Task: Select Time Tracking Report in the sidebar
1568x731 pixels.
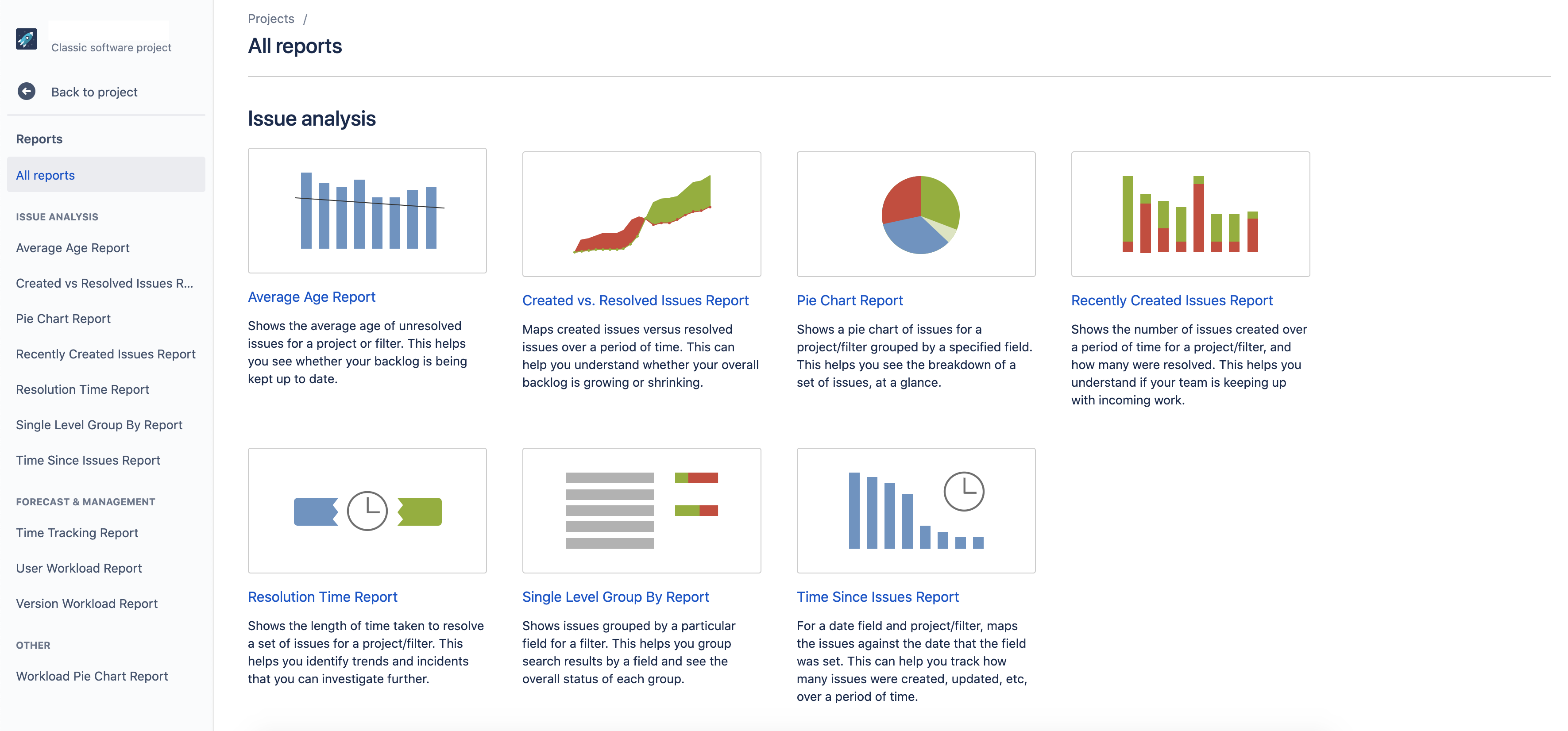Action: pyautogui.click(x=77, y=532)
